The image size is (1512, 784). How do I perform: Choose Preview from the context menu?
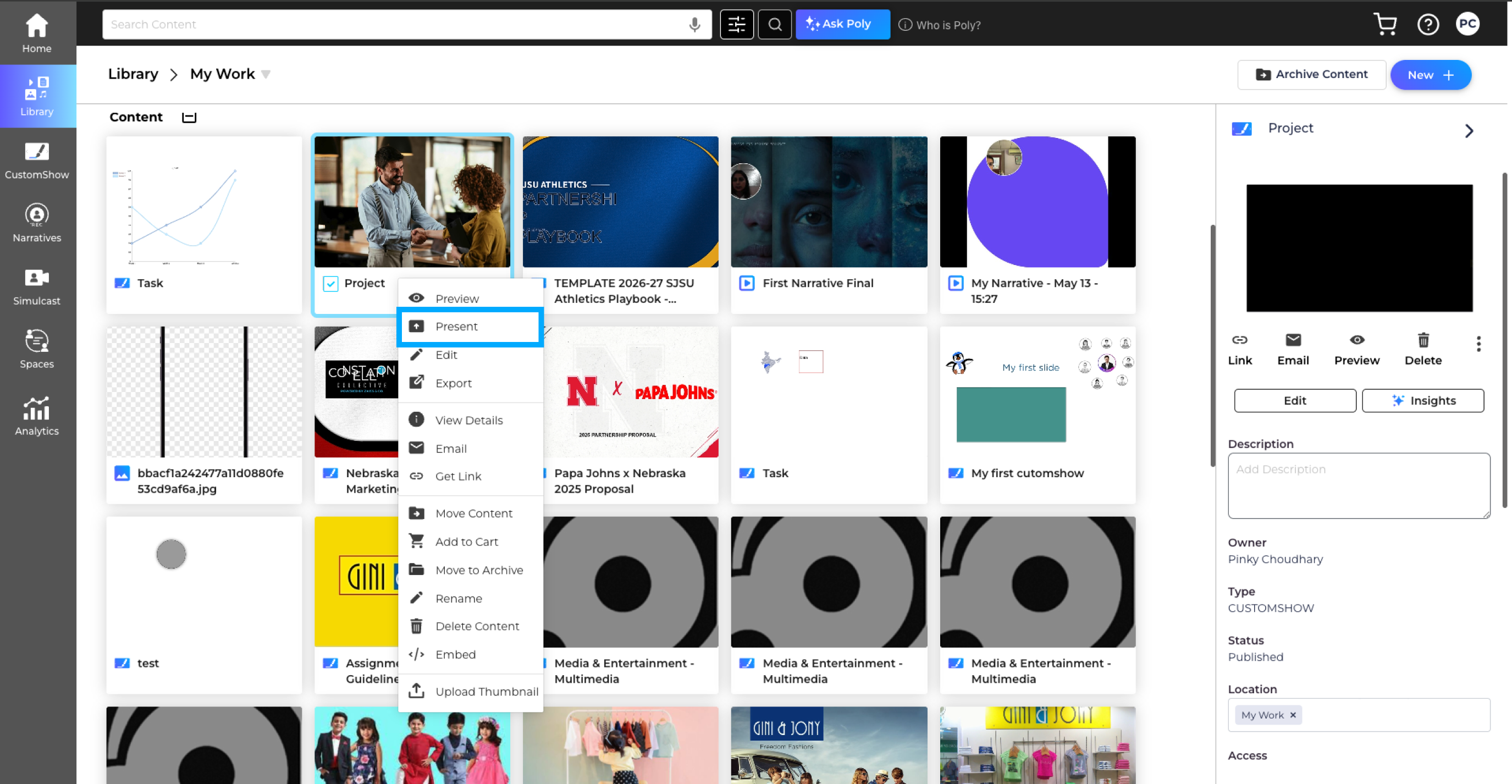click(470, 298)
